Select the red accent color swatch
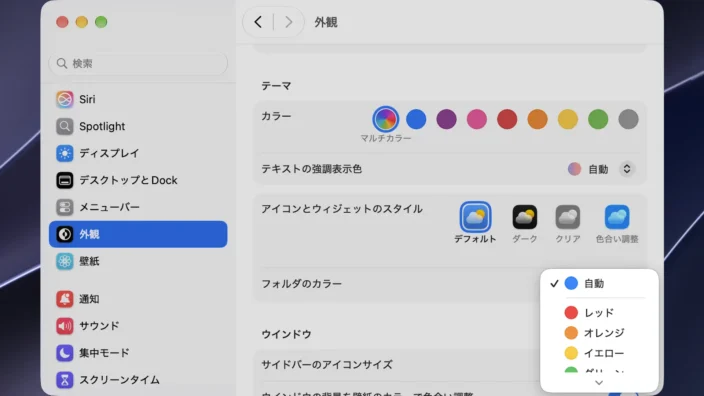Screen dimensions: 704x396 point(507,119)
